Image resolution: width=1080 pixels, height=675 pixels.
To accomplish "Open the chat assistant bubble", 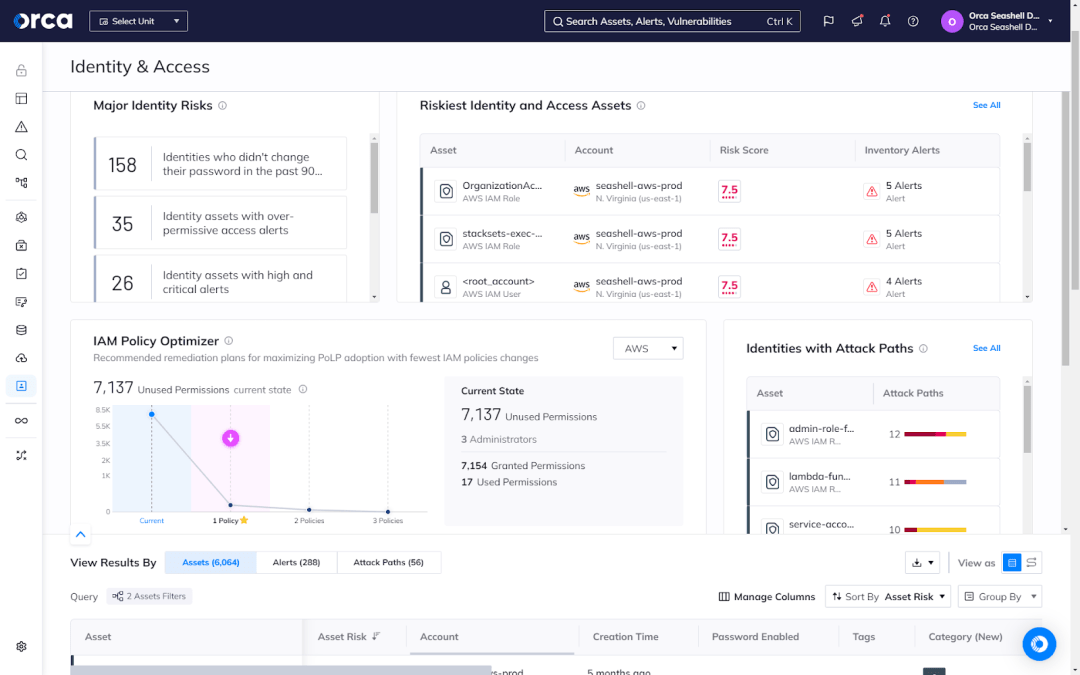I will 1039,644.
